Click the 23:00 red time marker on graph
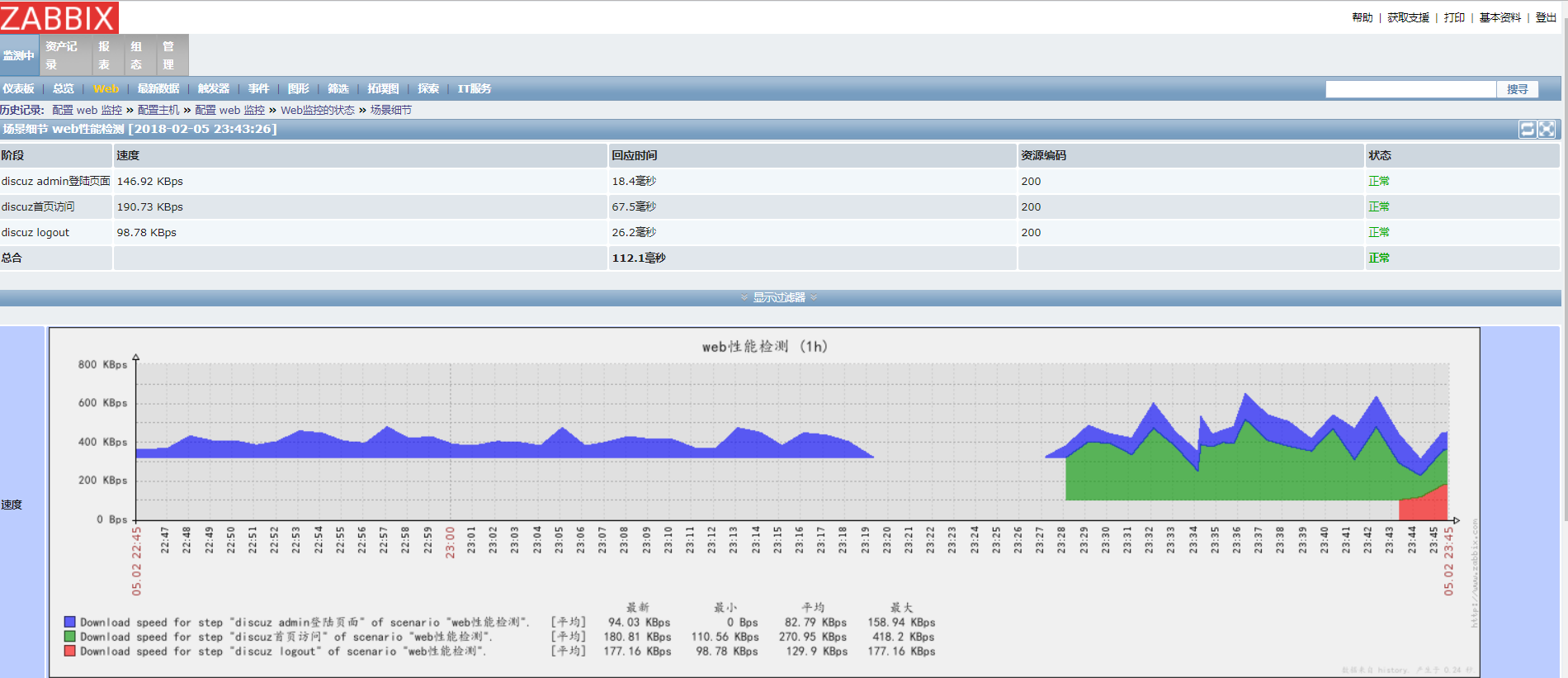Image resolution: width=1568 pixels, height=678 pixels. (x=450, y=543)
